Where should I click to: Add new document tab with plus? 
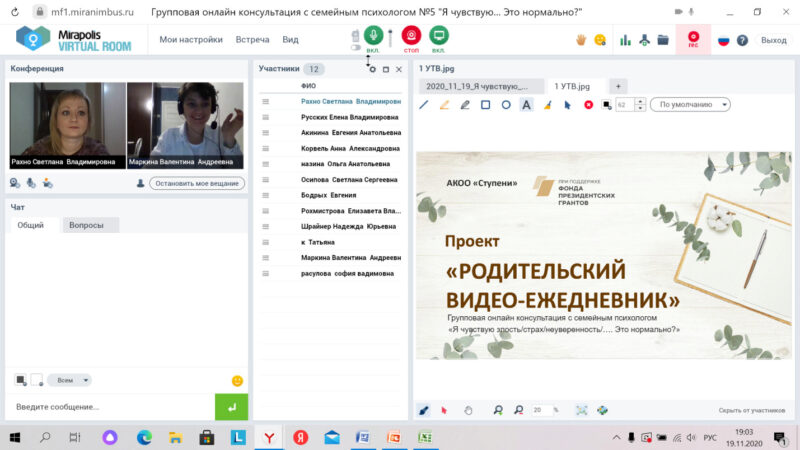point(618,86)
